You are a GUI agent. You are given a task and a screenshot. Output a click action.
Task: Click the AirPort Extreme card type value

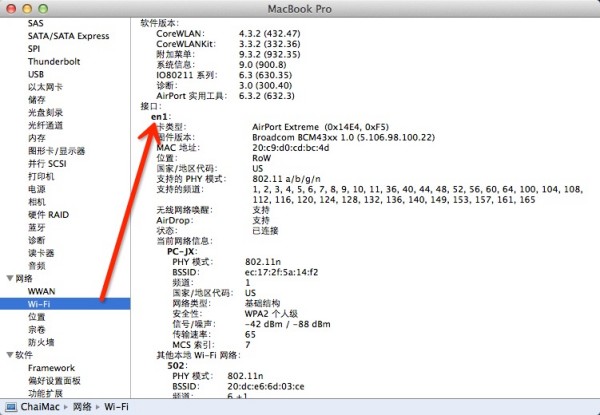(x=320, y=127)
